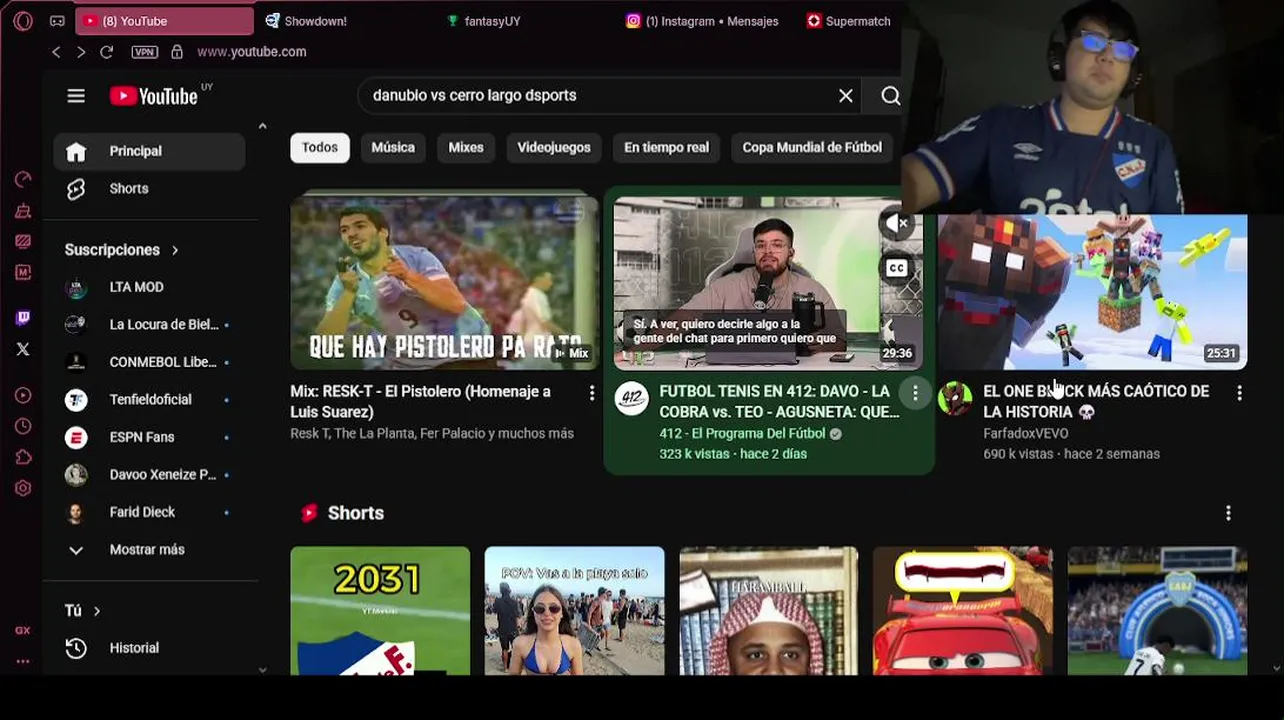Image resolution: width=1284 pixels, height=720 pixels.
Task: Click the workspaces icon beside Opera logo
Action: click(x=57, y=21)
